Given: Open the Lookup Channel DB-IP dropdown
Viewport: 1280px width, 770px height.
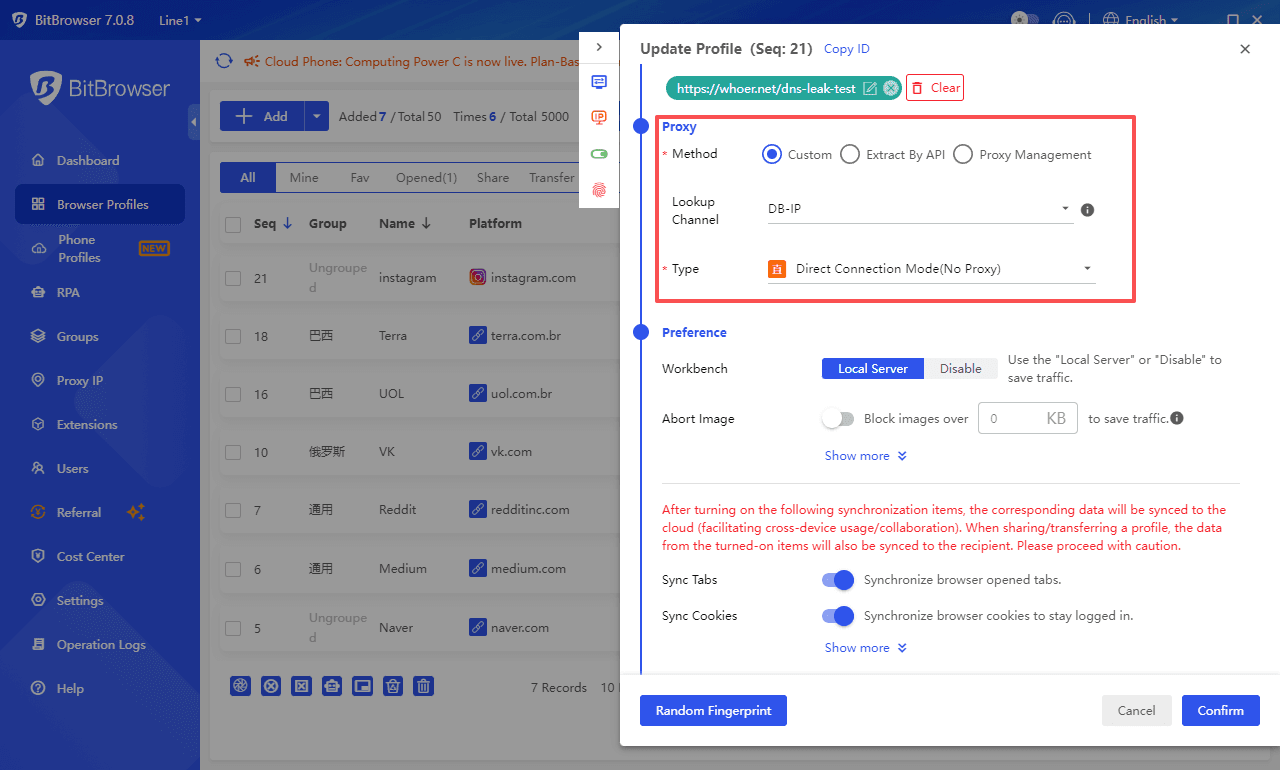Looking at the screenshot, I should 919,210.
